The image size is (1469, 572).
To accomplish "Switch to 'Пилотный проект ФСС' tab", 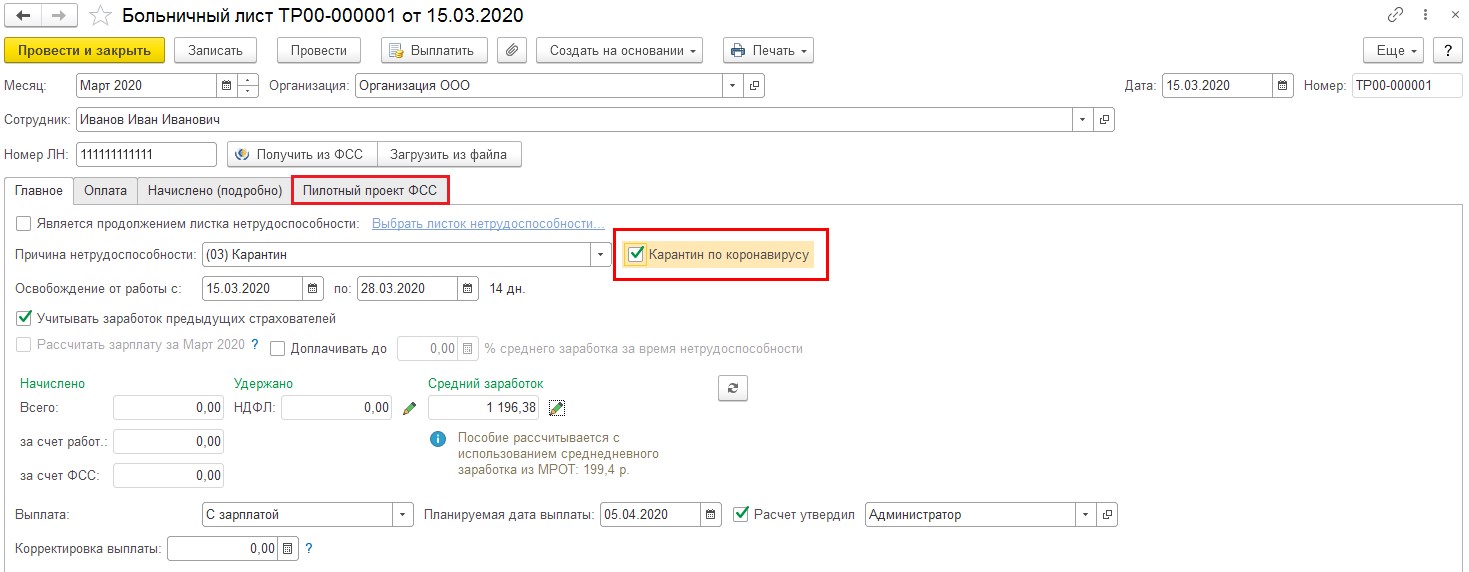I will coord(370,189).
